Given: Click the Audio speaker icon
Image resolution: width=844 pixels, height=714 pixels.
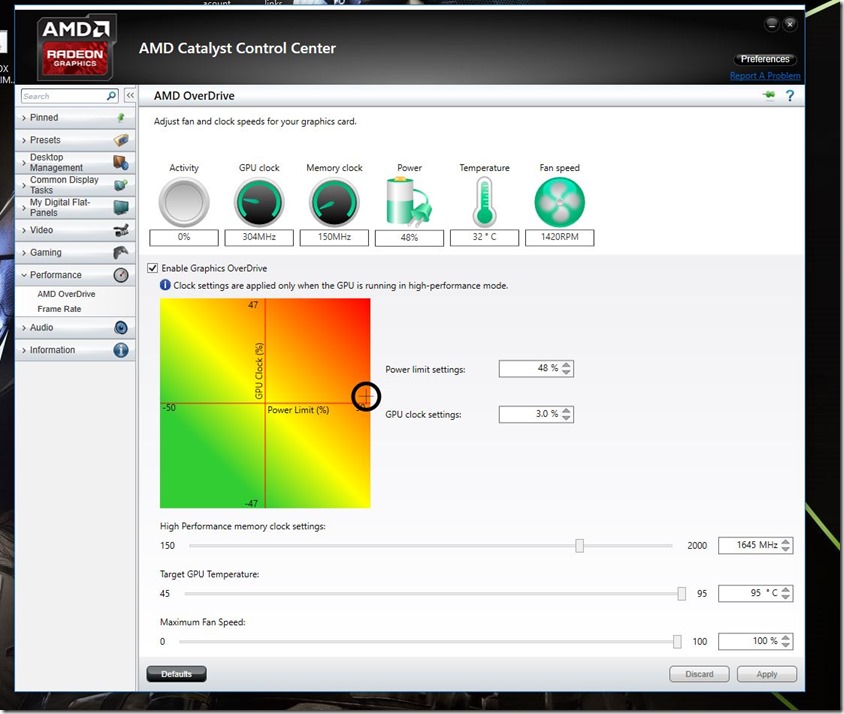Looking at the screenshot, I should (121, 327).
